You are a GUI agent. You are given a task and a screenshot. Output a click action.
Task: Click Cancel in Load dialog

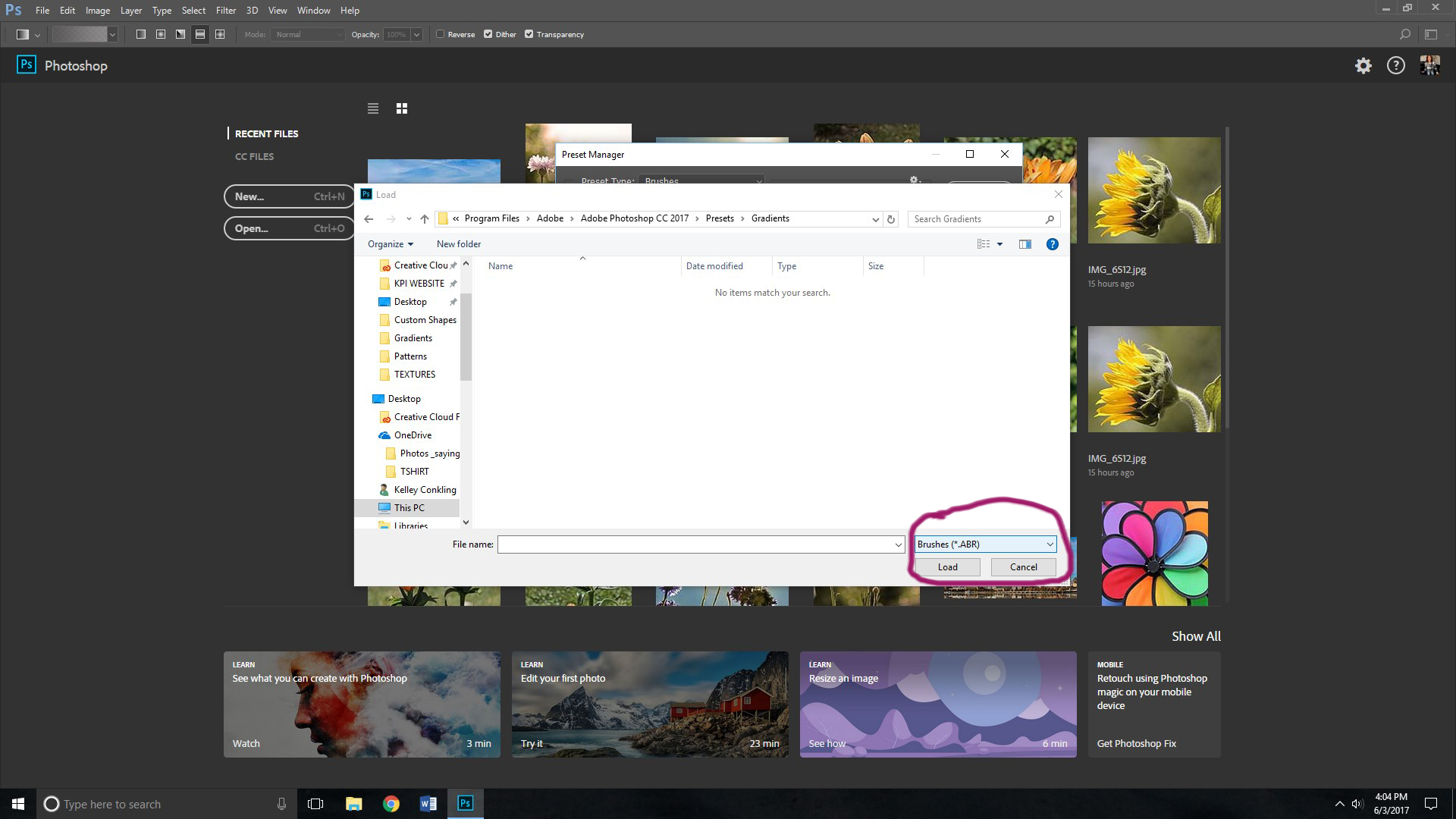tap(1024, 567)
